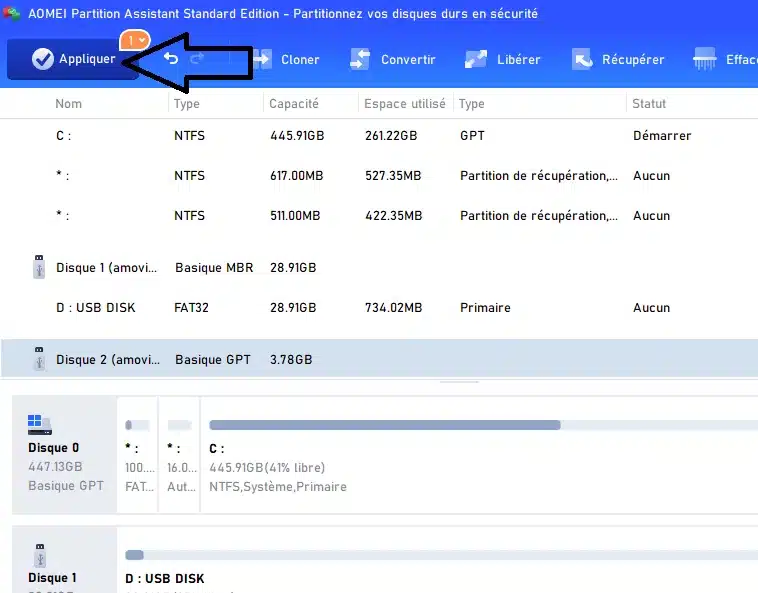Select the 511.00MB recovery partition row
Screen dimensions: 758x593
coord(379,216)
